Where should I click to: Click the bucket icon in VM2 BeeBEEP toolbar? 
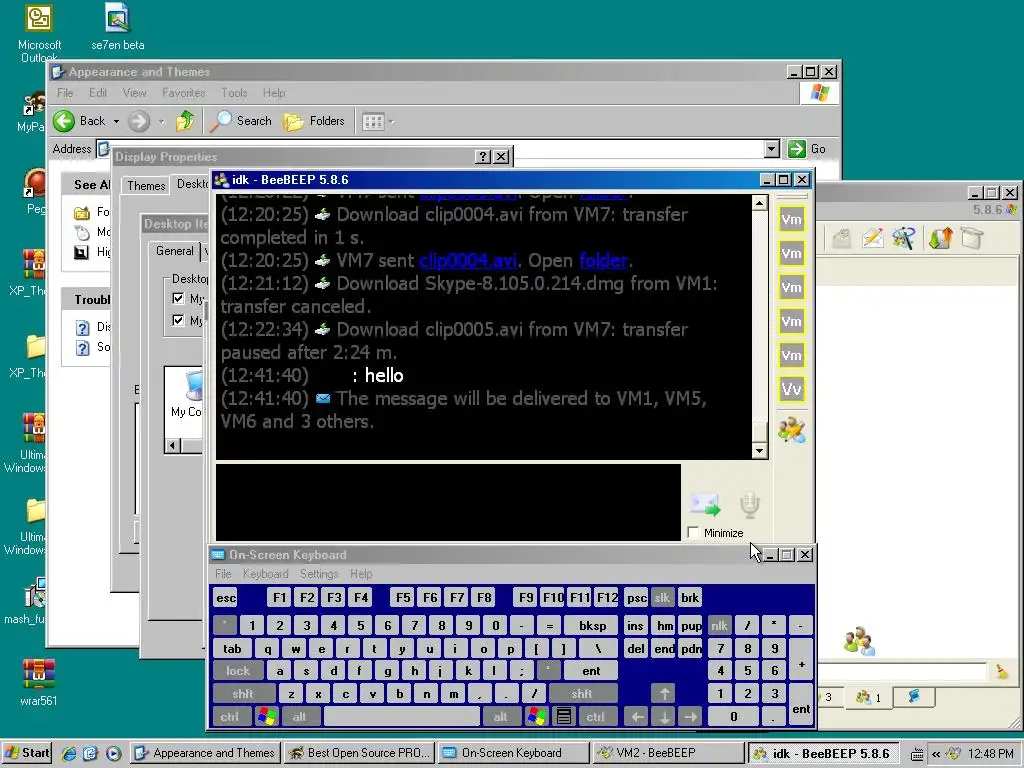click(972, 238)
